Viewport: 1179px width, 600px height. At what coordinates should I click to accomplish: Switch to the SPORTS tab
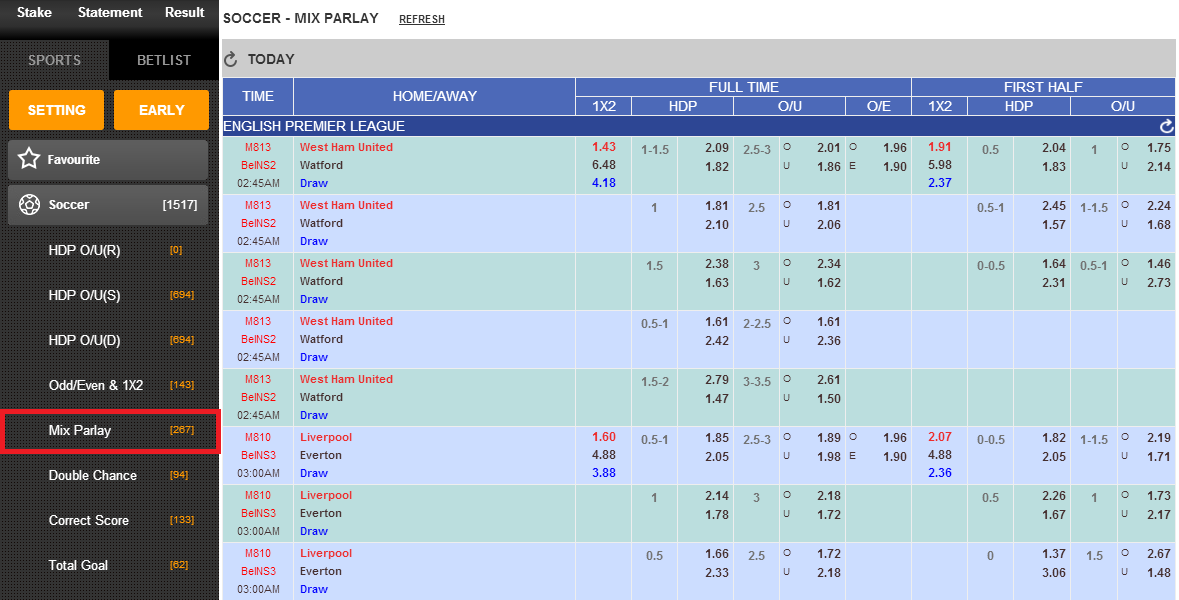54,60
